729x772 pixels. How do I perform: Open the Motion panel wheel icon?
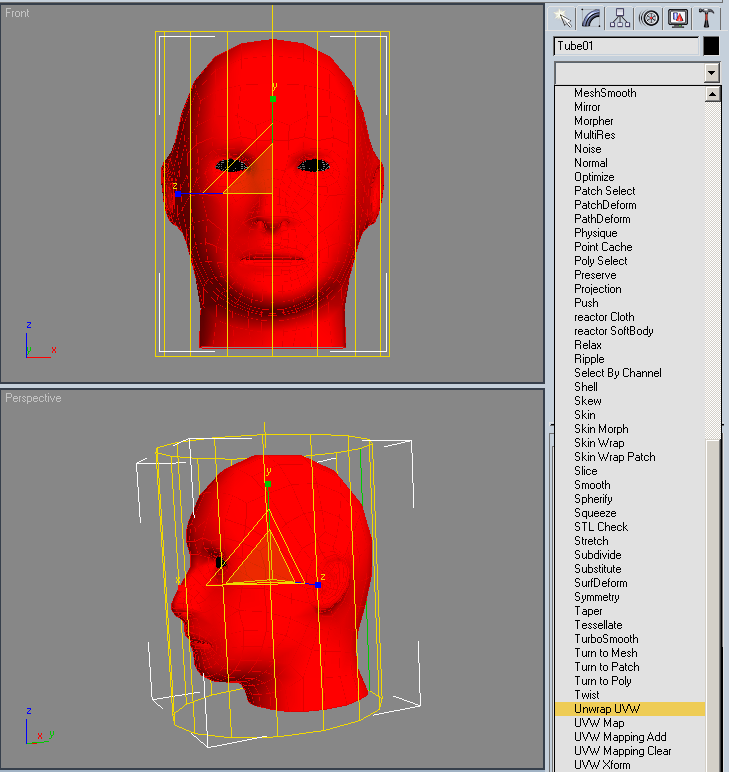click(649, 18)
